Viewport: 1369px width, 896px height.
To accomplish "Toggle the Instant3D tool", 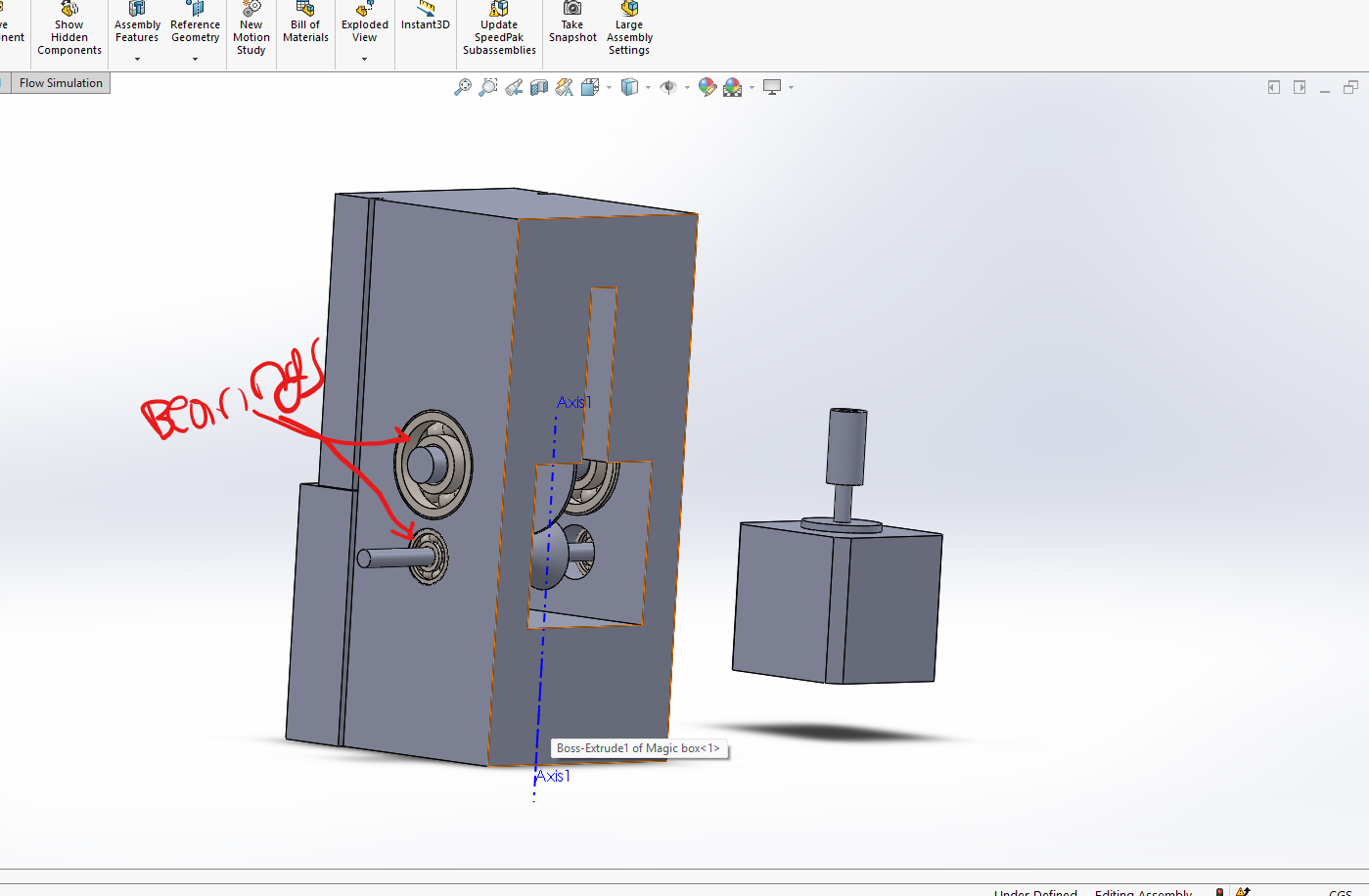I will [426, 18].
